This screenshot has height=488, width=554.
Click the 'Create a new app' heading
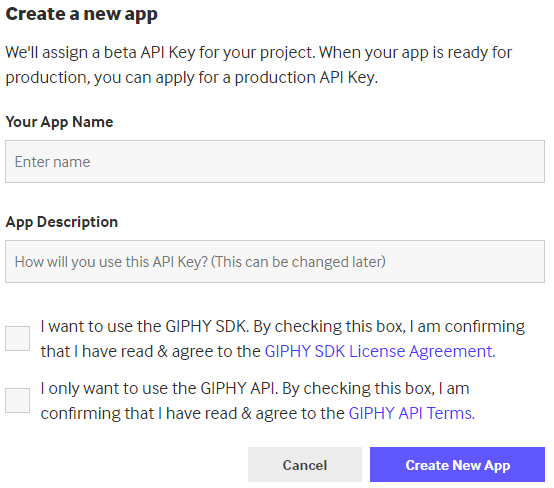coord(82,14)
